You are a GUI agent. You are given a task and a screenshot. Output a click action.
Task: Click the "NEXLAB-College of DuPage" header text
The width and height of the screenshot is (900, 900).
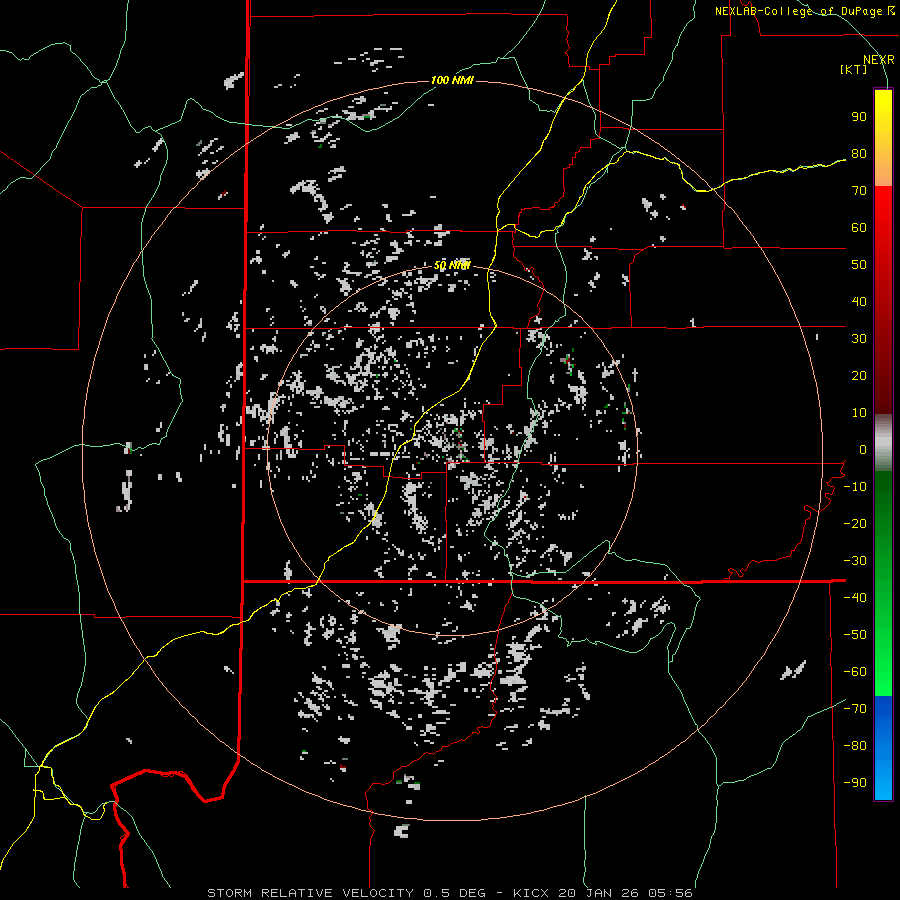(799, 11)
